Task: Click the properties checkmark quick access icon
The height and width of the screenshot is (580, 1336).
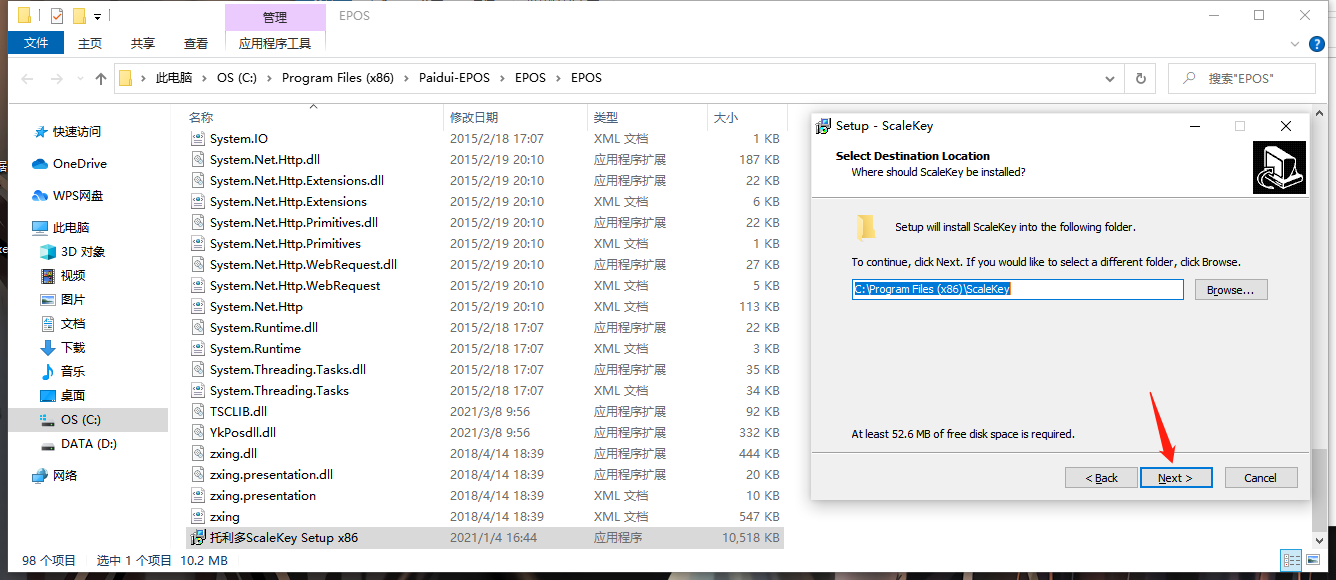Action: [x=56, y=16]
